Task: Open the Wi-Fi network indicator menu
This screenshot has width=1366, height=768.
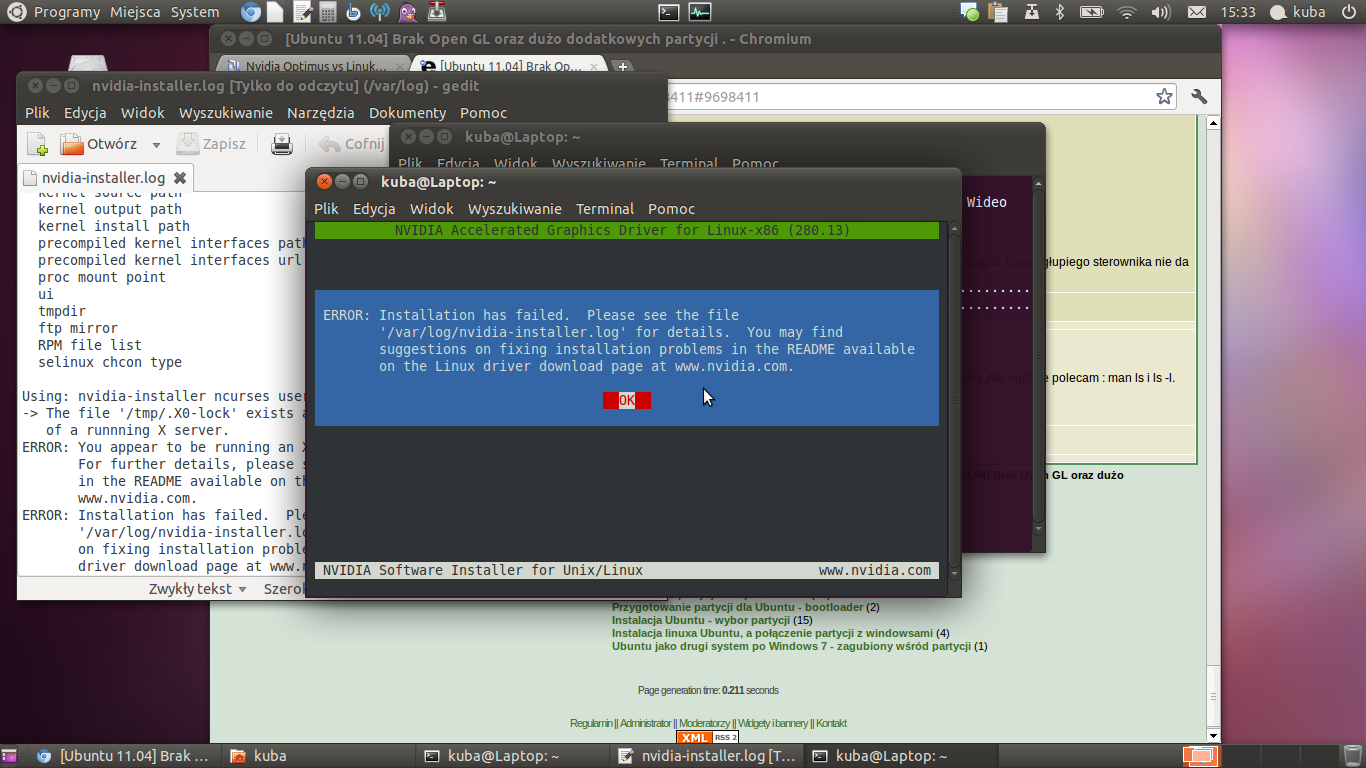Action: [x=1127, y=12]
